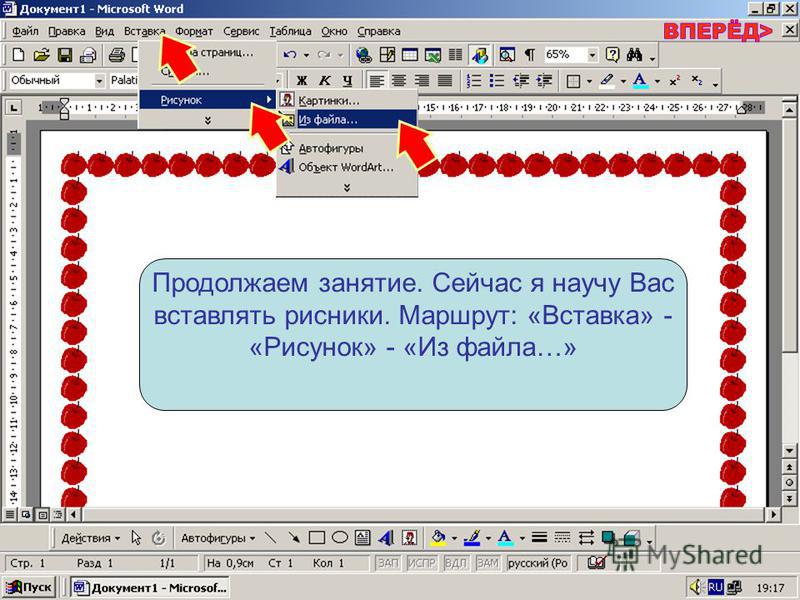Open the Действия drawing menu
This screenshot has height=600, width=800.
pos(90,538)
